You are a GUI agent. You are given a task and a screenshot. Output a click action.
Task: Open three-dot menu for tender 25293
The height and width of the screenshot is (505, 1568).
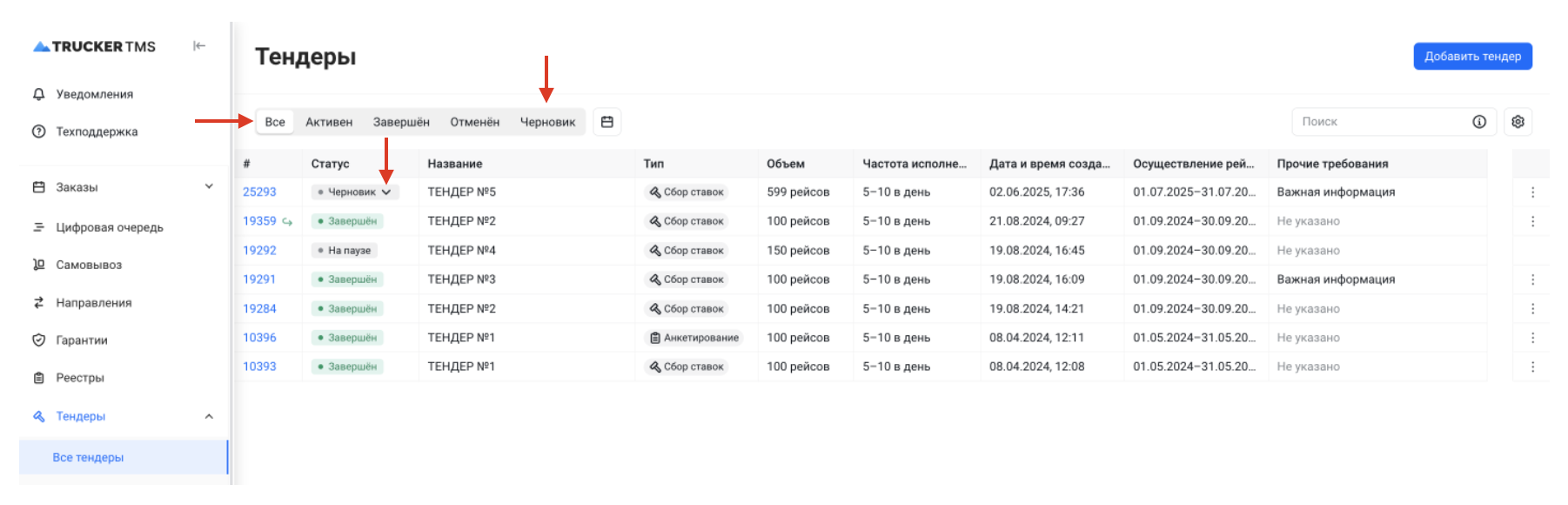1532,192
